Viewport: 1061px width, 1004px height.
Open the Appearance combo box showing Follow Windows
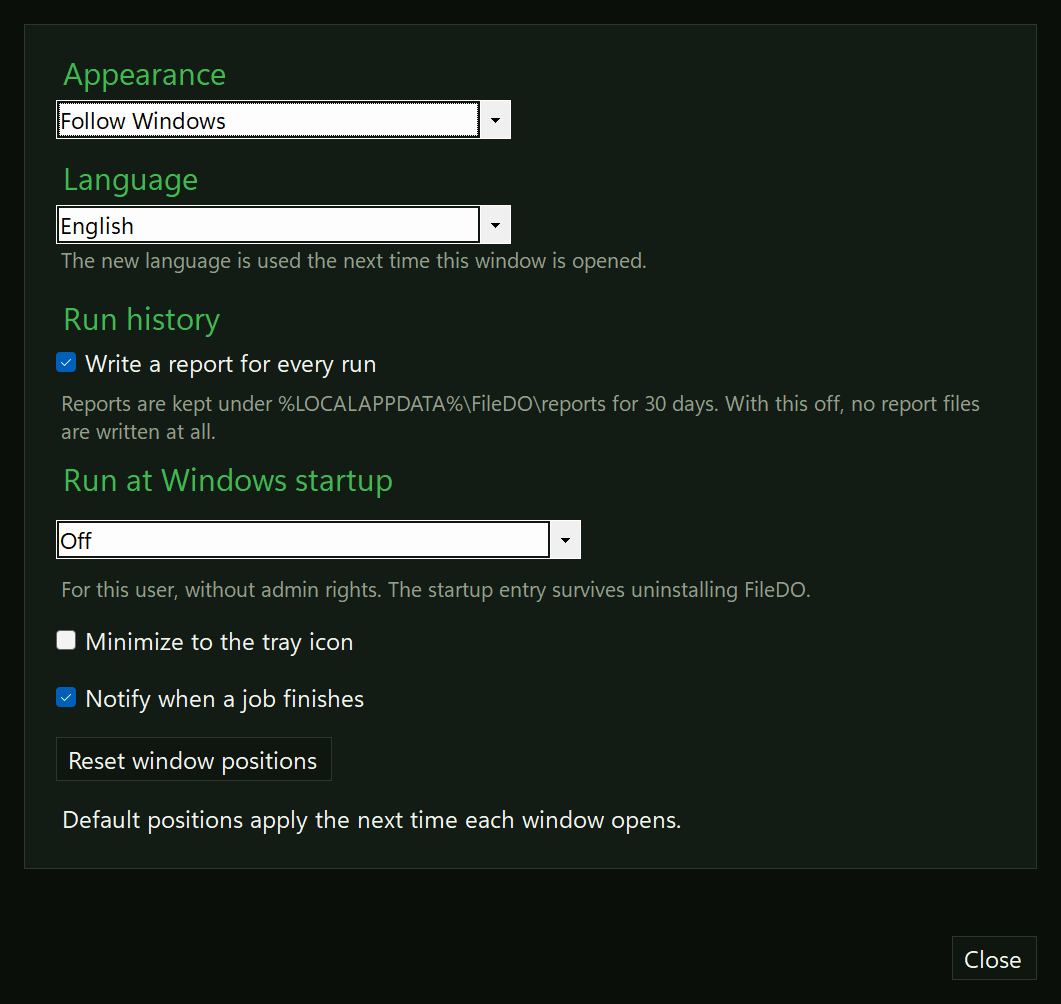pos(283,120)
